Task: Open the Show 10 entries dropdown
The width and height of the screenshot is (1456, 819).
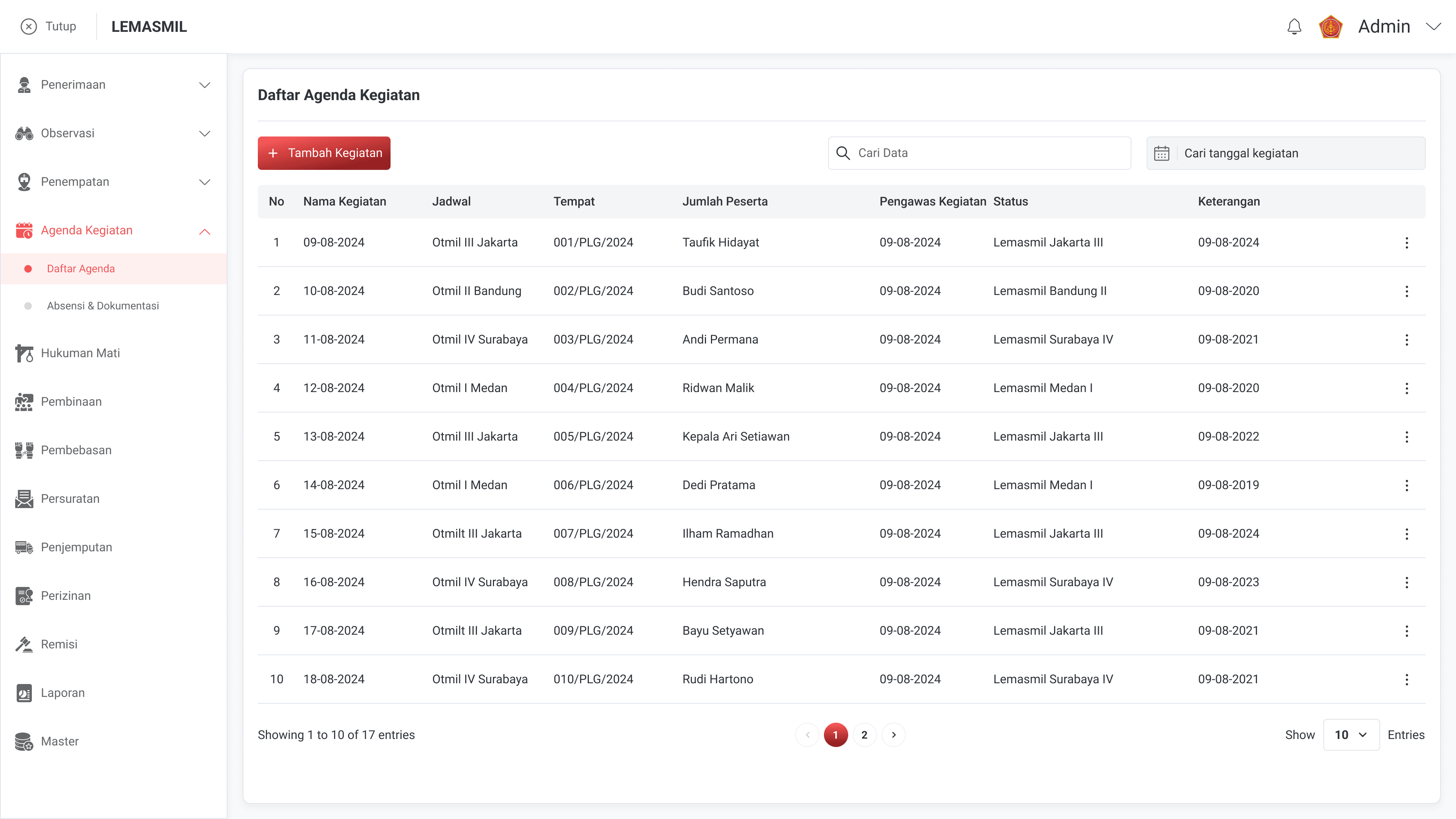Action: 1351,735
